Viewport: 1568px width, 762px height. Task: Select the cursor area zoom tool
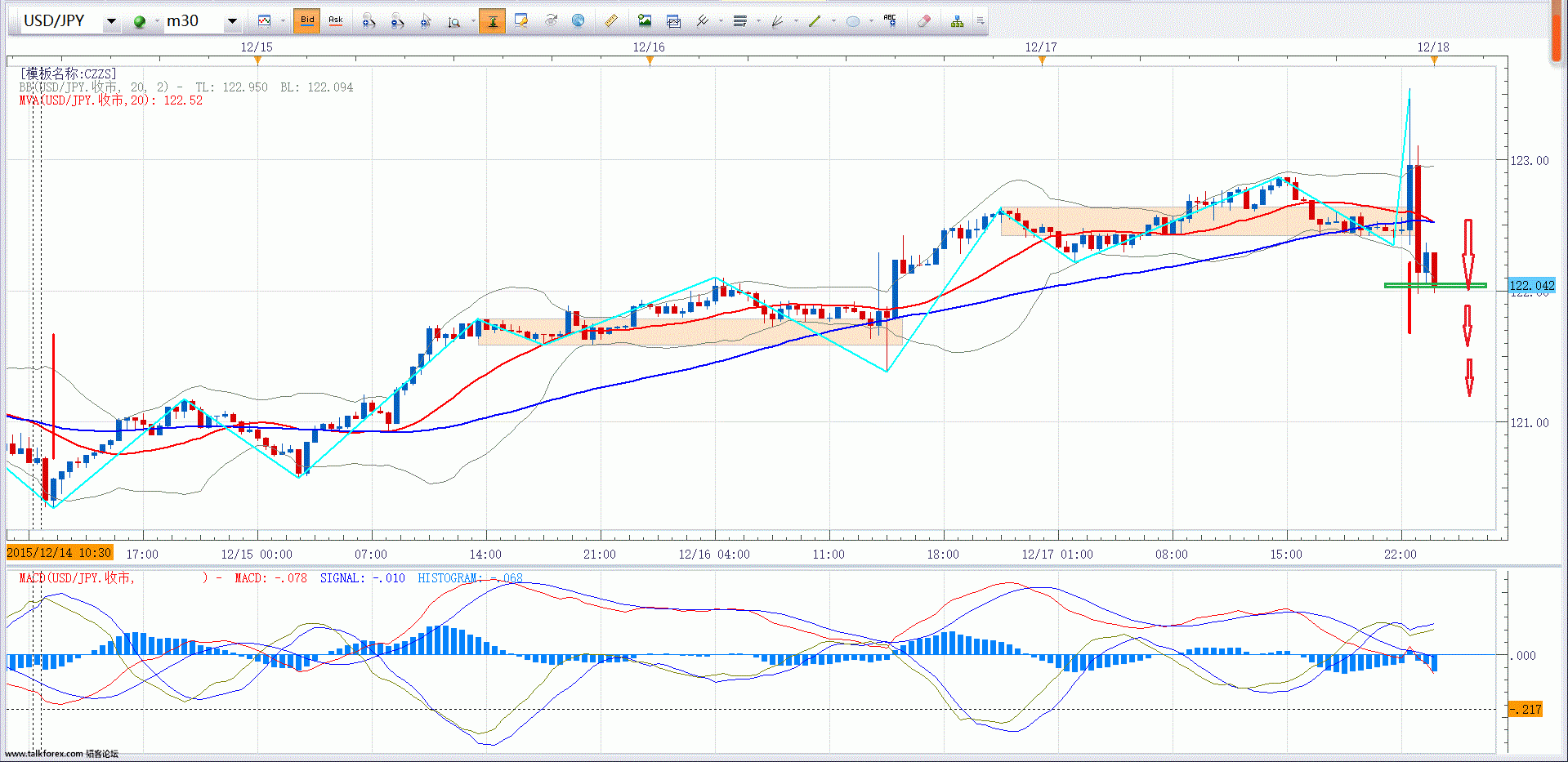tap(426, 21)
